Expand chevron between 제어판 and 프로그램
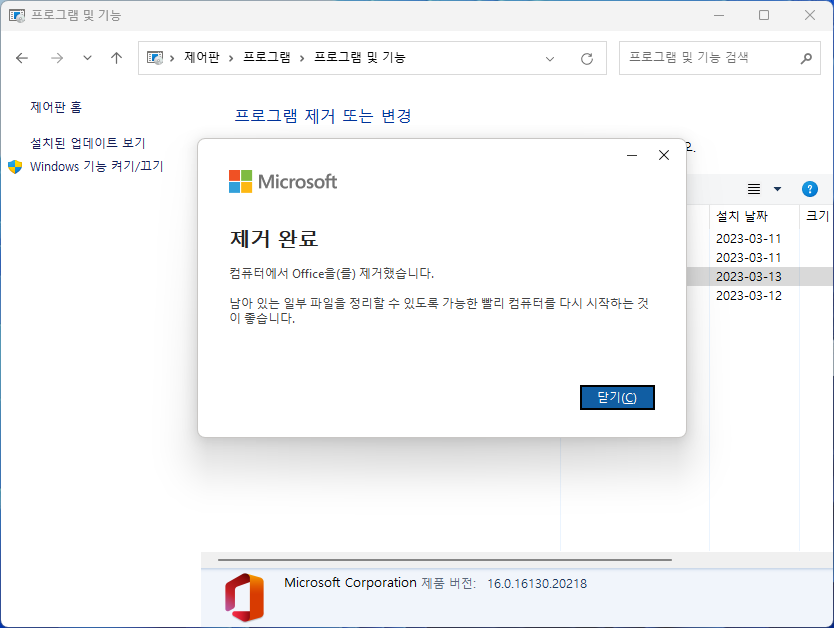 (x=231, y=58)
